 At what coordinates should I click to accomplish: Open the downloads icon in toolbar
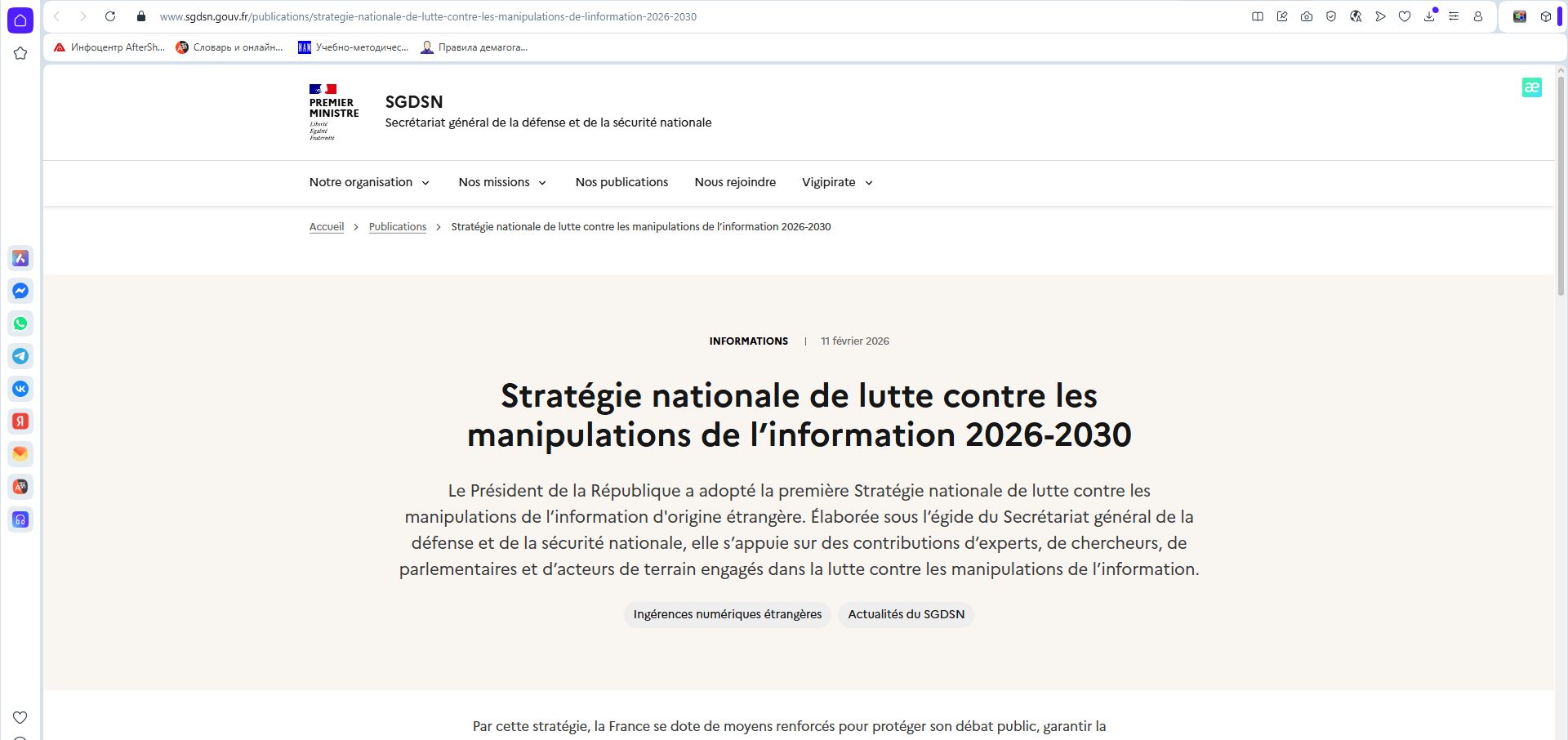[x=1429, y=16]
